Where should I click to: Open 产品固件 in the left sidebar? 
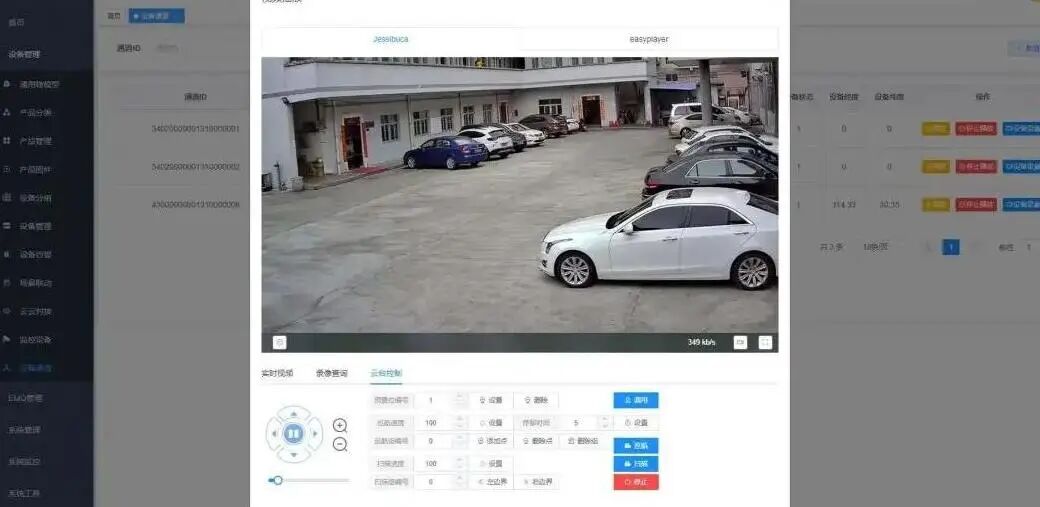36,170
